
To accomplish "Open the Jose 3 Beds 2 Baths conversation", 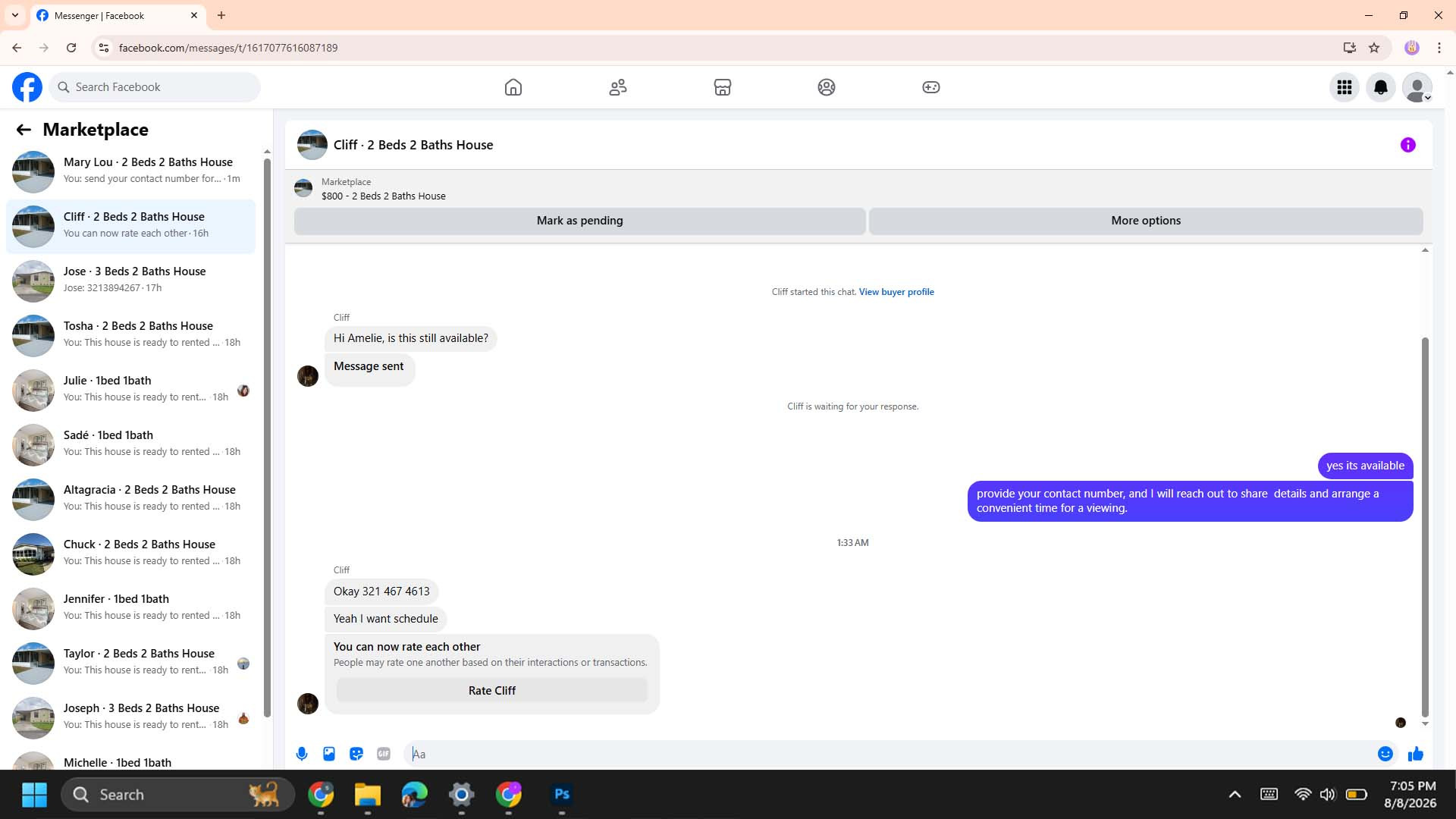I will coord(131,281).
